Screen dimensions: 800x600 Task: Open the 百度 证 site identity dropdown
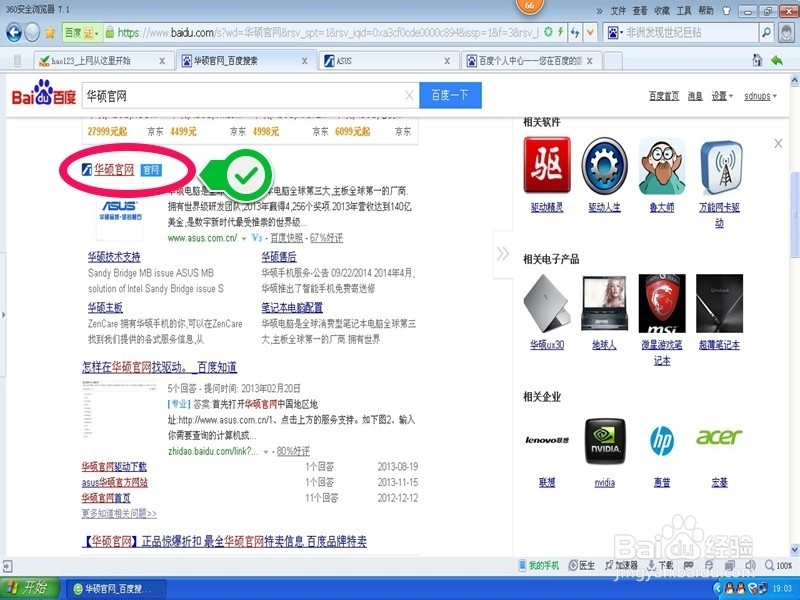pyautogui.click(x=82, y=33)
